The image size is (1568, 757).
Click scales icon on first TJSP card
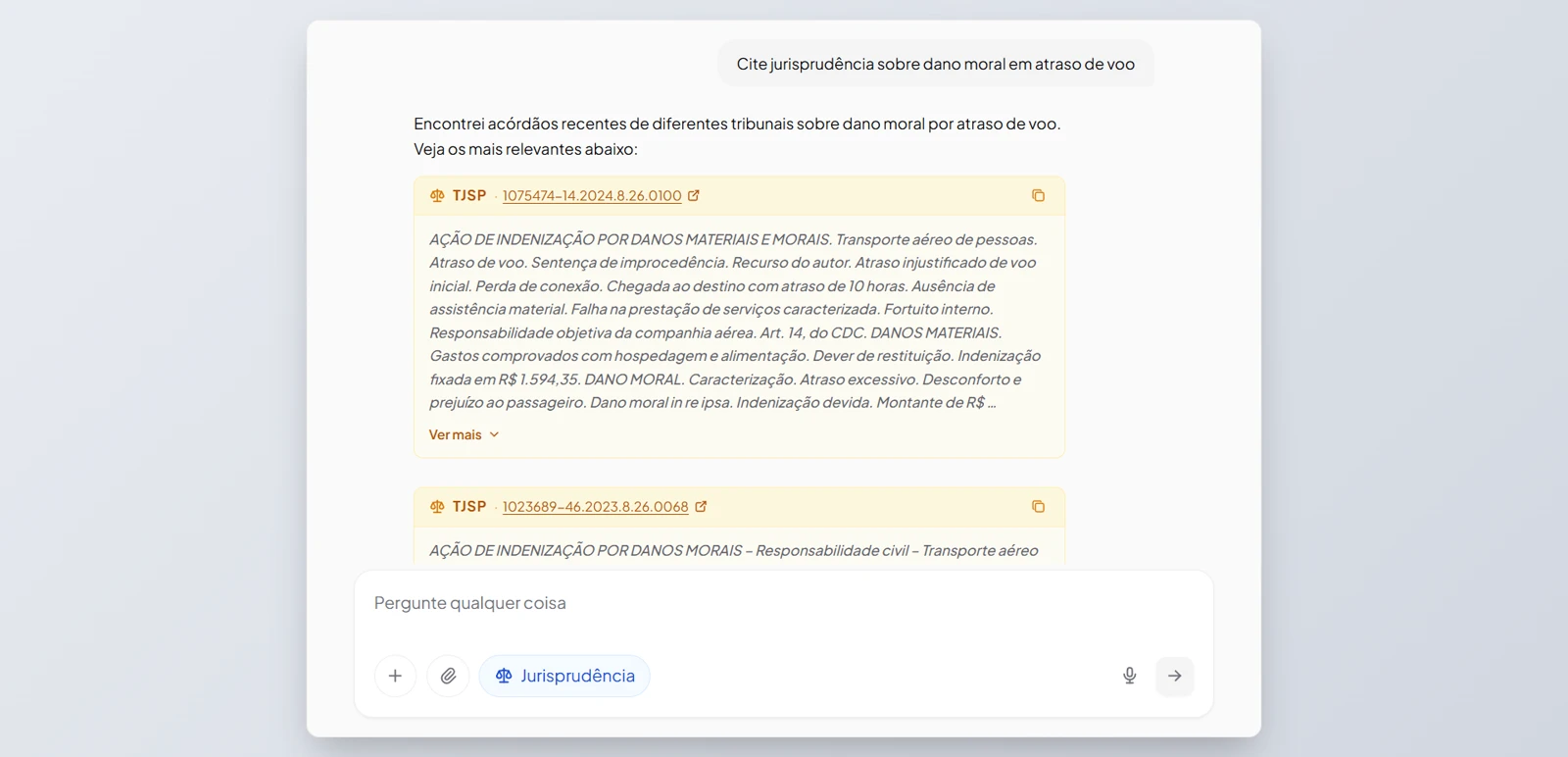click(x=437, y=196)
